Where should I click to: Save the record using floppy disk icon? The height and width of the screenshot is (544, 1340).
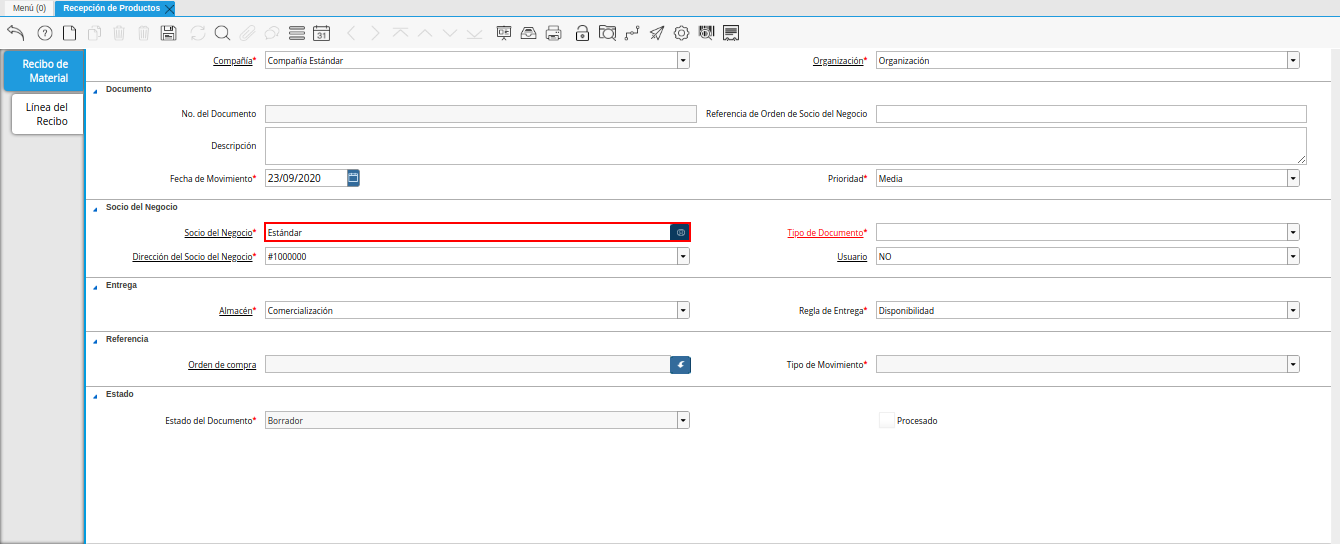click(x=169, y=33)
